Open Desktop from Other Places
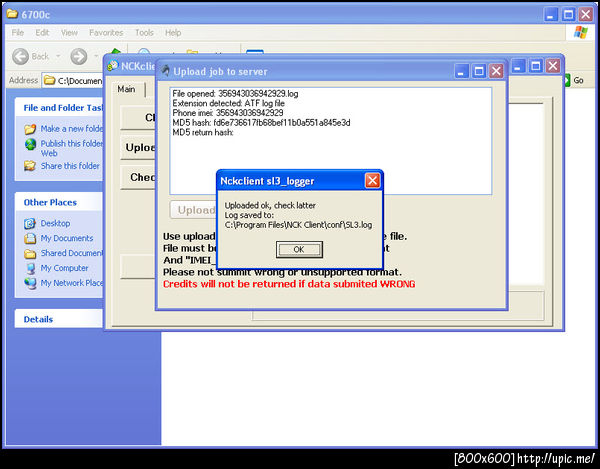 (x=55, y=223)
